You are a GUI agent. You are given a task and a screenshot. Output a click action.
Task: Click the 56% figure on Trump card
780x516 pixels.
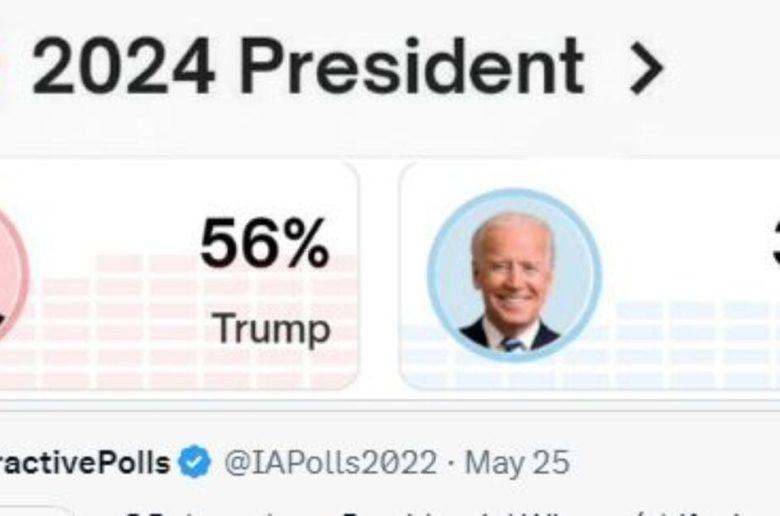click(x=264, y=243)
